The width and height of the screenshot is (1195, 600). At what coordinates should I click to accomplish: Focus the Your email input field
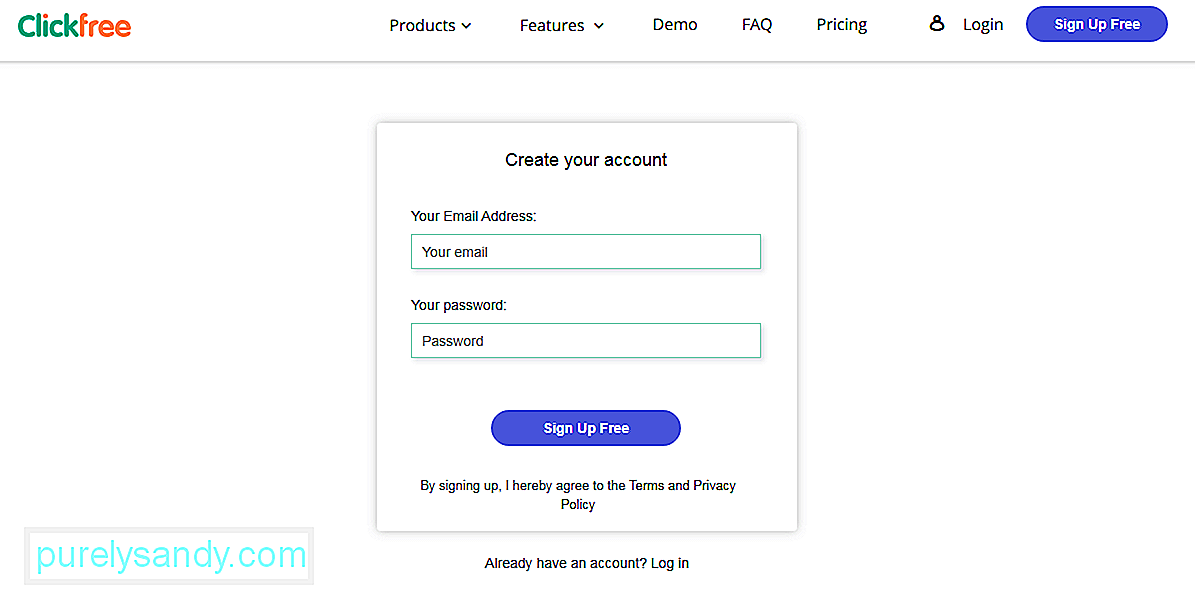click(585, 252)
